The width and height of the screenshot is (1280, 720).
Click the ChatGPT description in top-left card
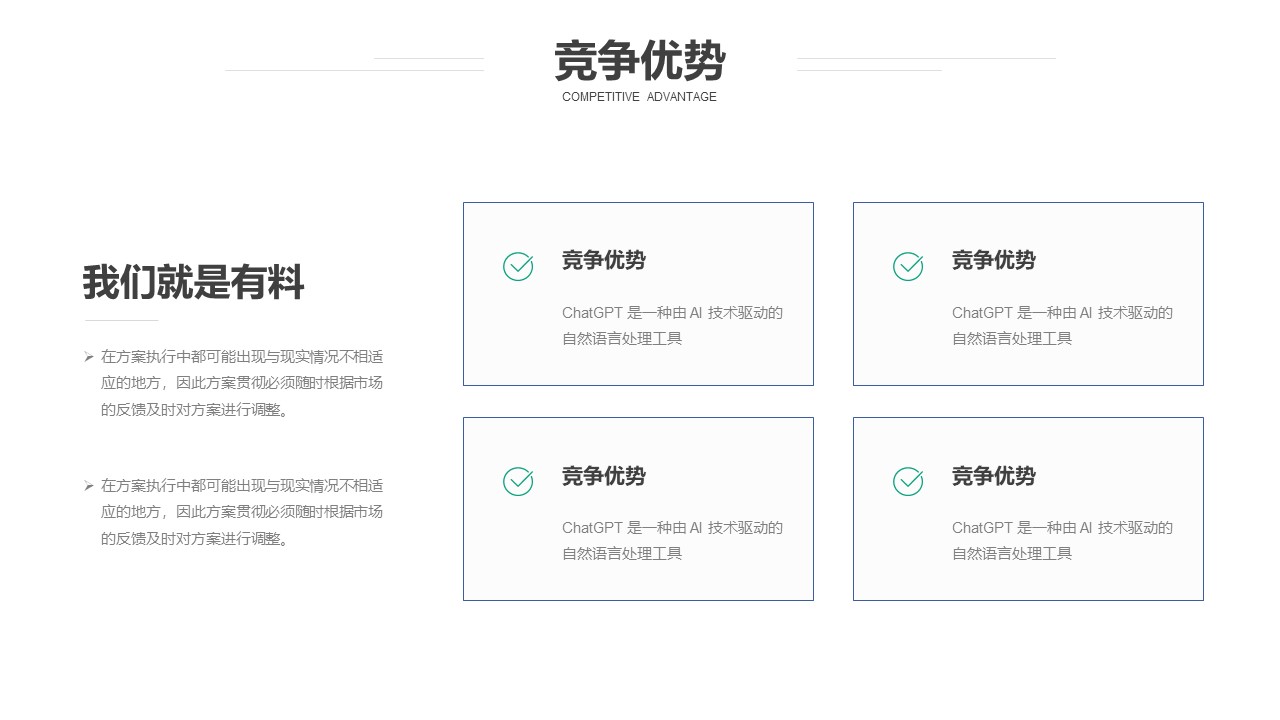(672, 326)
